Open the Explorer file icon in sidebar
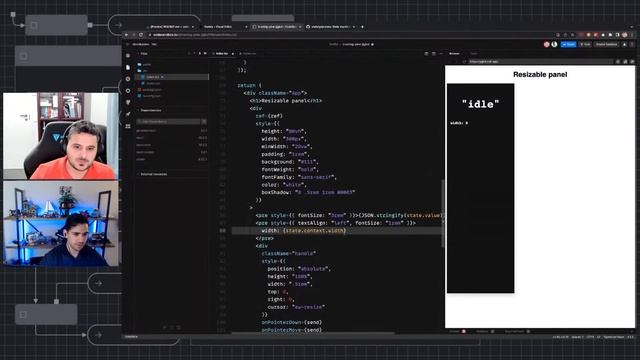640x360 pixels. pos(128,67)
